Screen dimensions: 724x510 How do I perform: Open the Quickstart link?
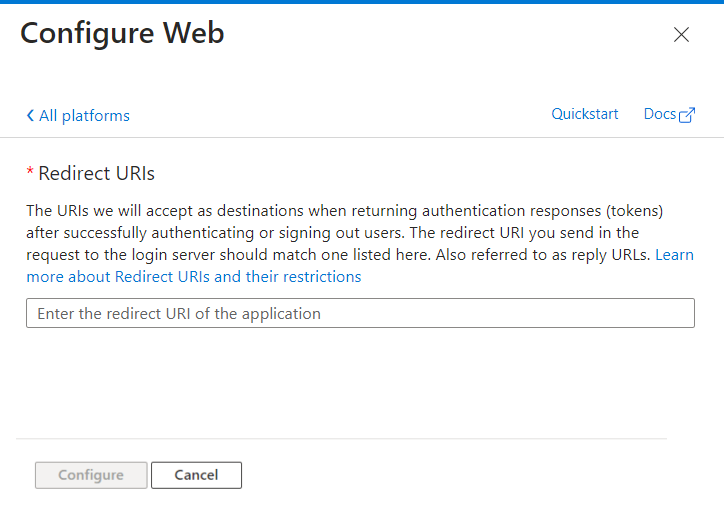click(x=585, y=114)
